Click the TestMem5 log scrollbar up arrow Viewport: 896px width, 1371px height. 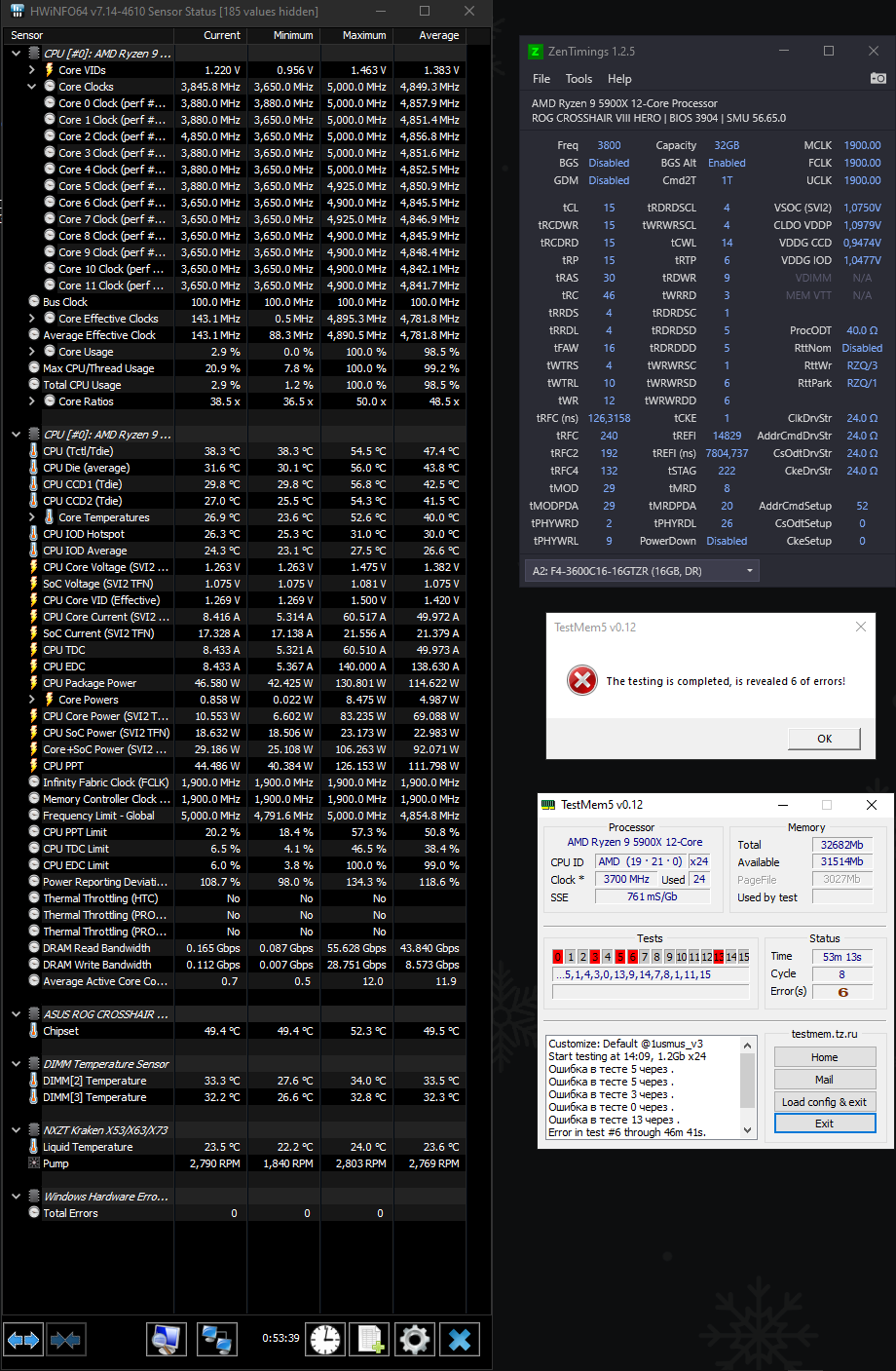point(748,1045)
